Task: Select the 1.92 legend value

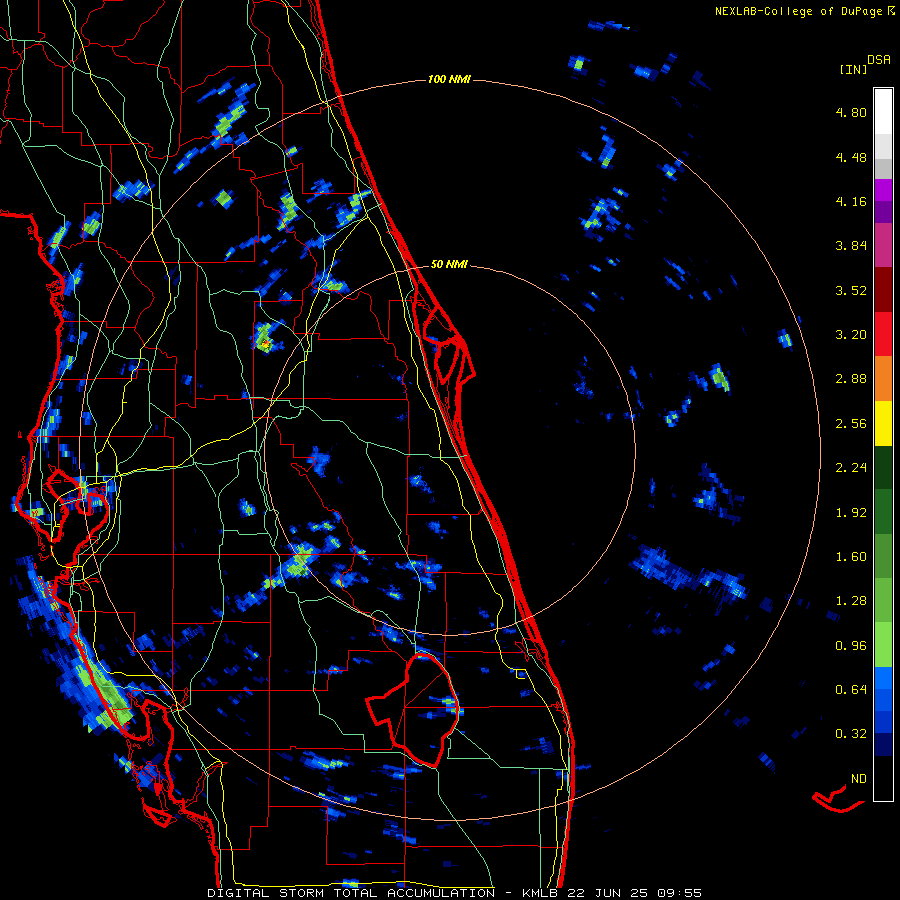Action: pyautogui.click(x=851, y=513)
